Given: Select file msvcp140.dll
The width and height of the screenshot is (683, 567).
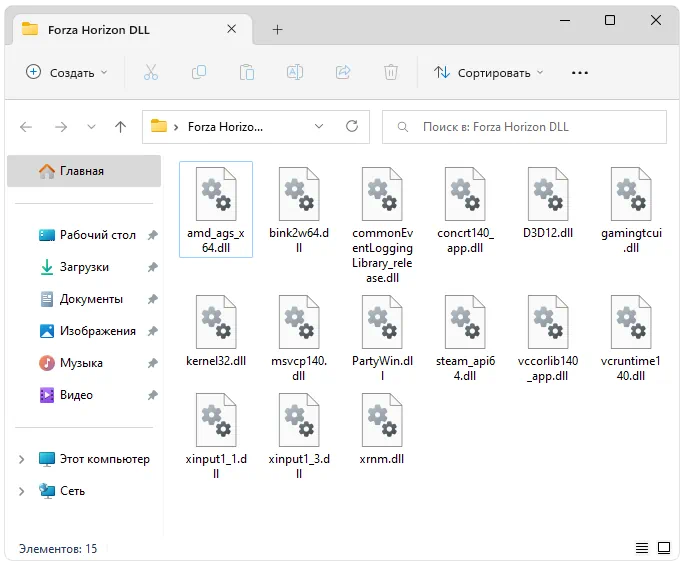Looking at the screenshot, I should pos(299,338).
